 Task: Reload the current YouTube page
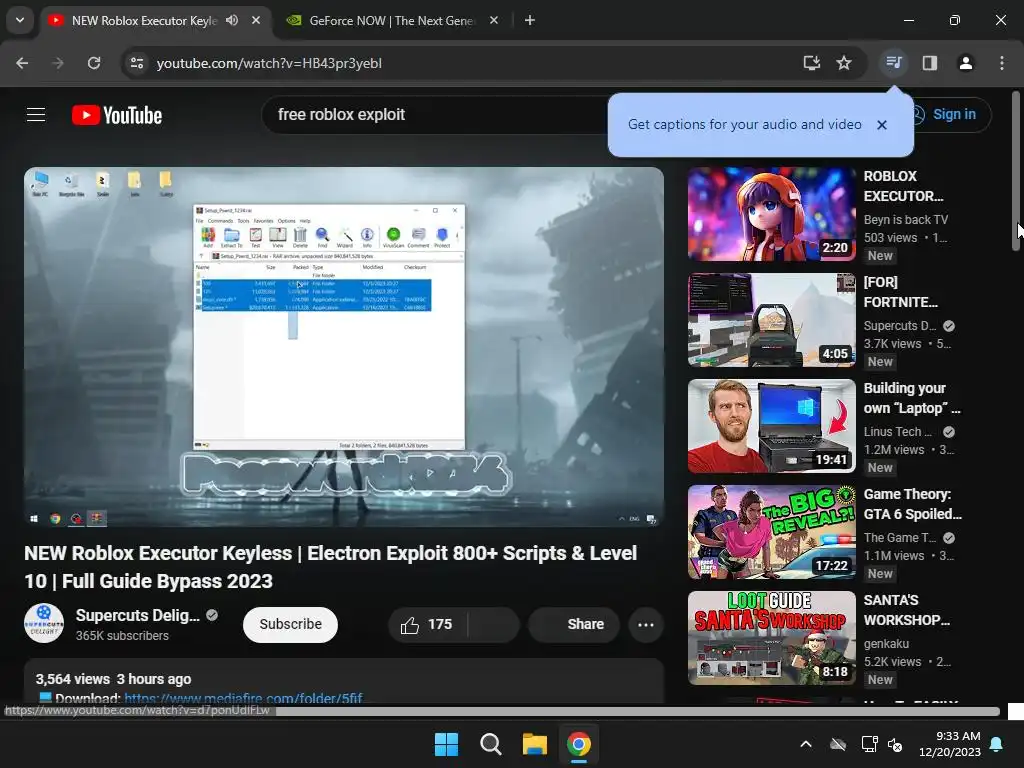point(94,63)
